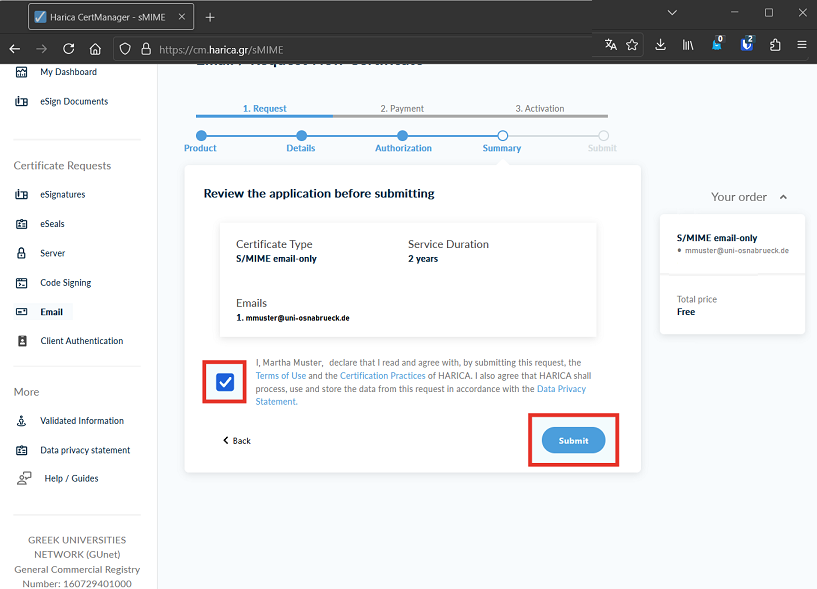Open the Server menu label
The width and height of the screenshot is (817, 589).
(53, 253)
